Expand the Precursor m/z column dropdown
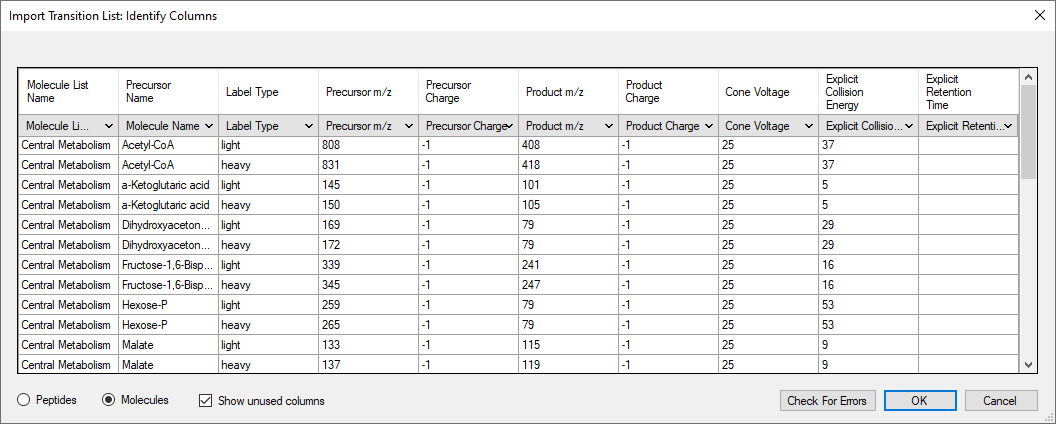This screenshot has width=1056, height=424. pyautogui.click(x=368, y=126)
